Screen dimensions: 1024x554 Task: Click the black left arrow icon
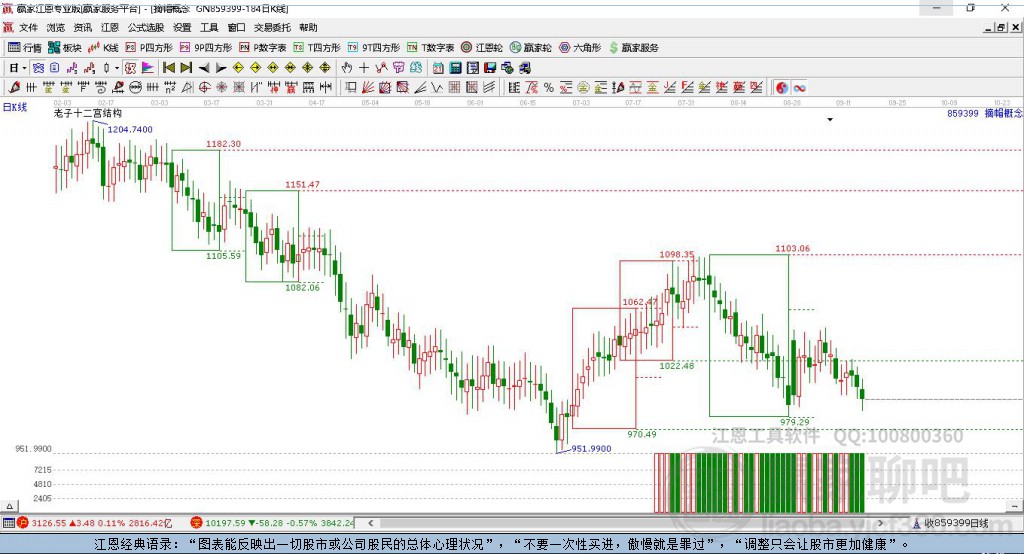[204, 68]
